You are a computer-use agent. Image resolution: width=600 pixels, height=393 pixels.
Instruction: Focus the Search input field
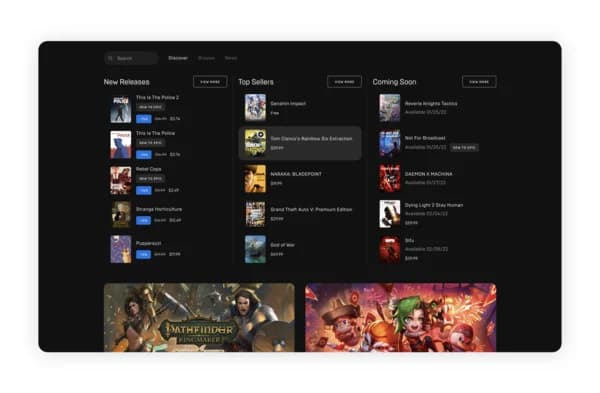tap(131, 58)
